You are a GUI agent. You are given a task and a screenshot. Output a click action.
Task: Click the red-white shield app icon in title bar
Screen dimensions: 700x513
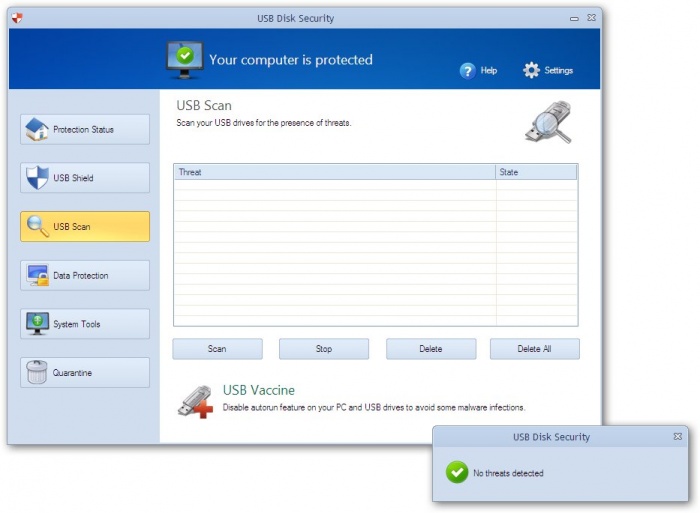17,18
